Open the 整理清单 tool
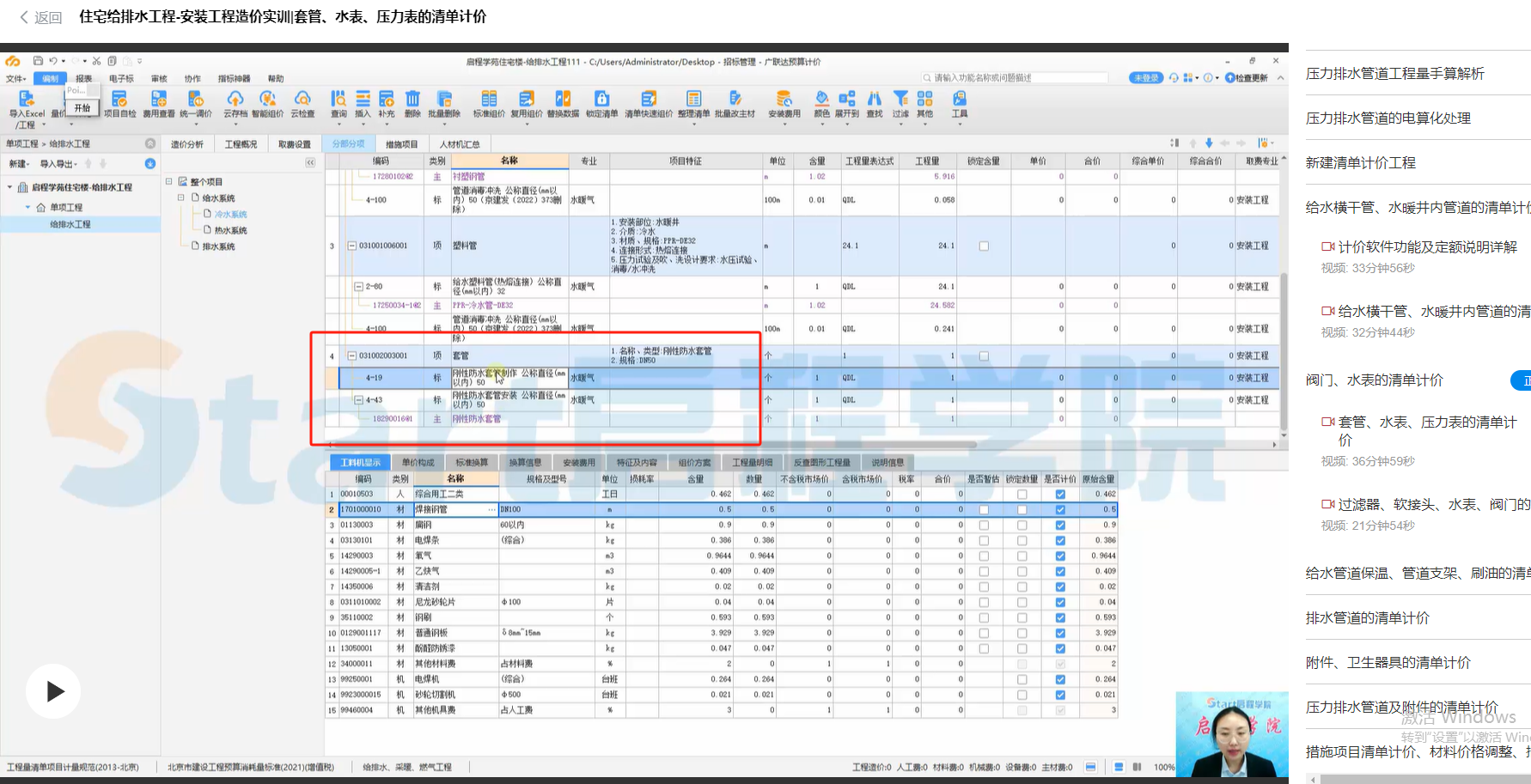The width and height of the screenshot is (1531, 784). [693, 104]
